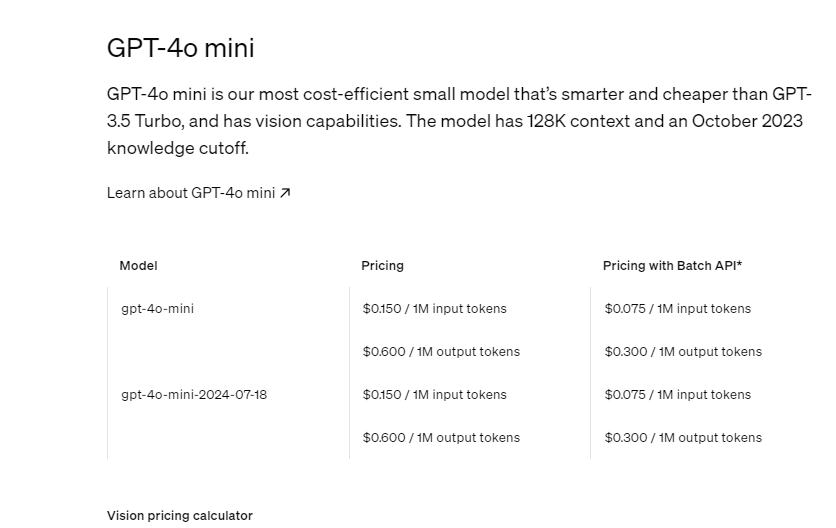The height and width of the screenshot is (528, 836).
Task: Select the gpt-4o-mini model name cell
Action: 157,309
